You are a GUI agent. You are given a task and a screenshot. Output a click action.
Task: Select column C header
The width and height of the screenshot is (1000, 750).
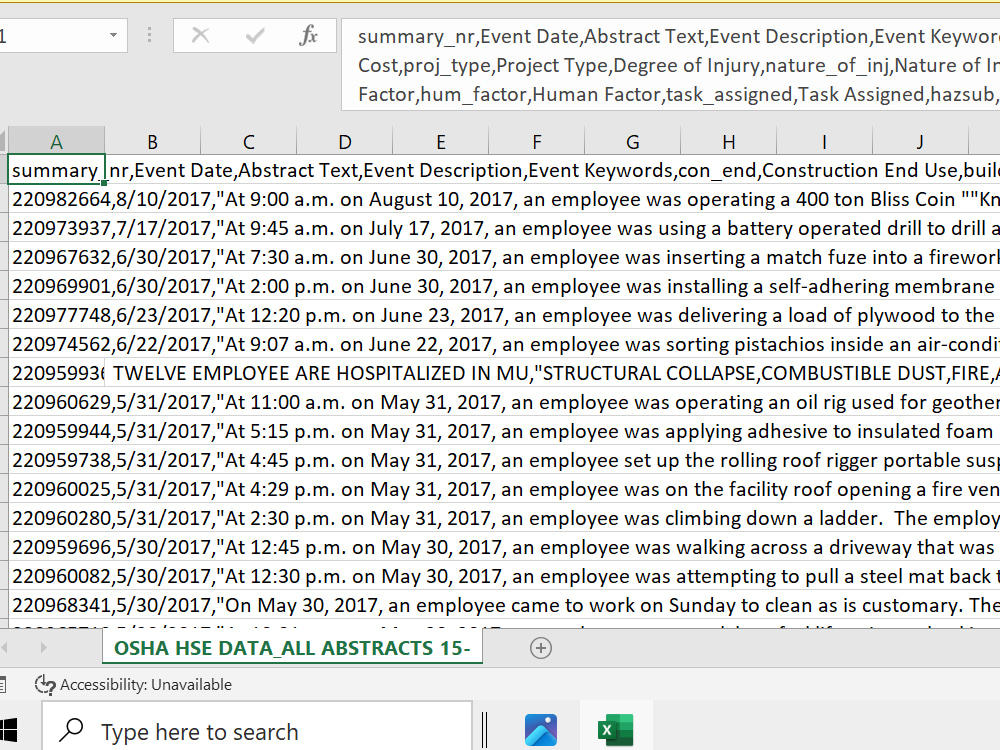click(249, 142)
